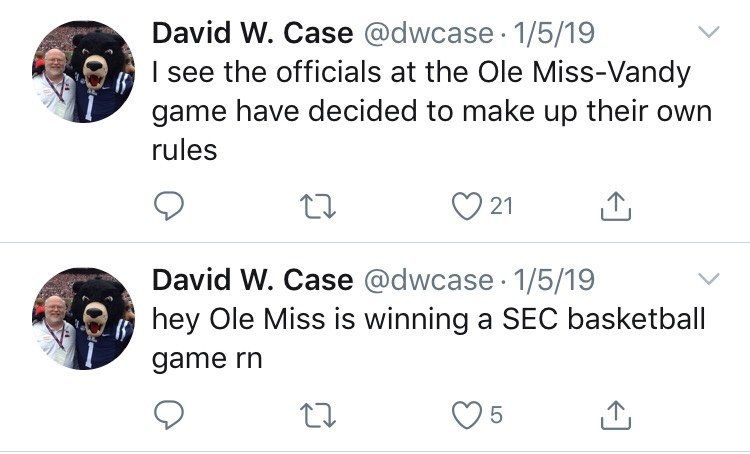Like the tweet with 21 likes
The width and height of the screenshot is (750, 454).
coord(467,206)
